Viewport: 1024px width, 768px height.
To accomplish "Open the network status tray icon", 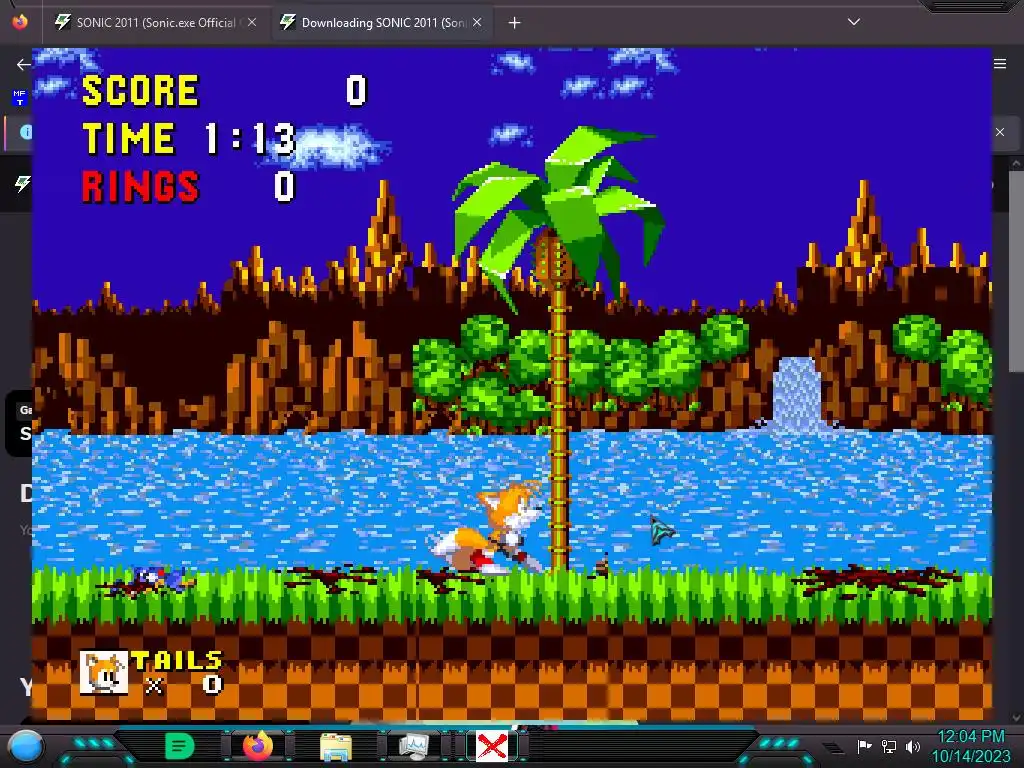I will 889,746.
